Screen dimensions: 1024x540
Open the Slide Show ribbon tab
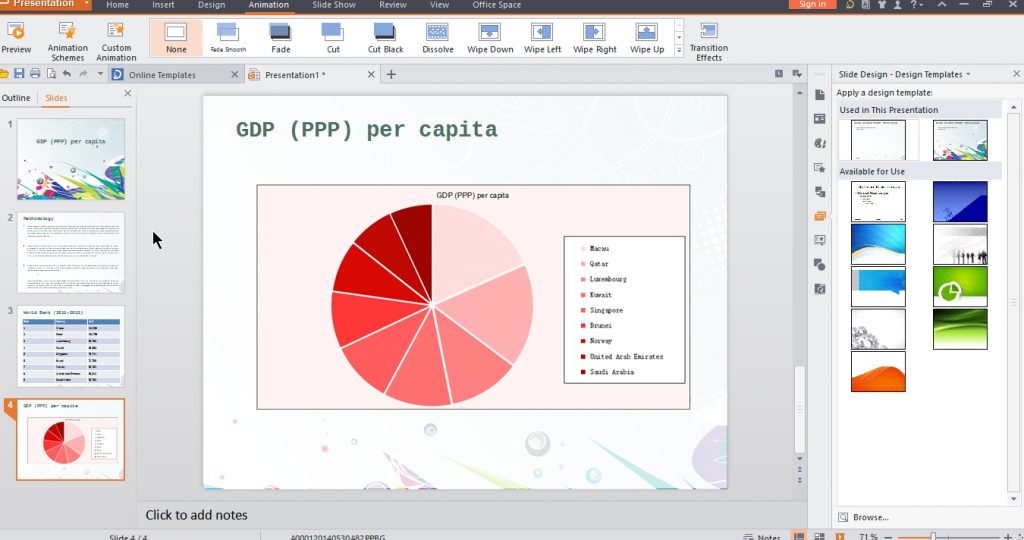tap(334, 5)
